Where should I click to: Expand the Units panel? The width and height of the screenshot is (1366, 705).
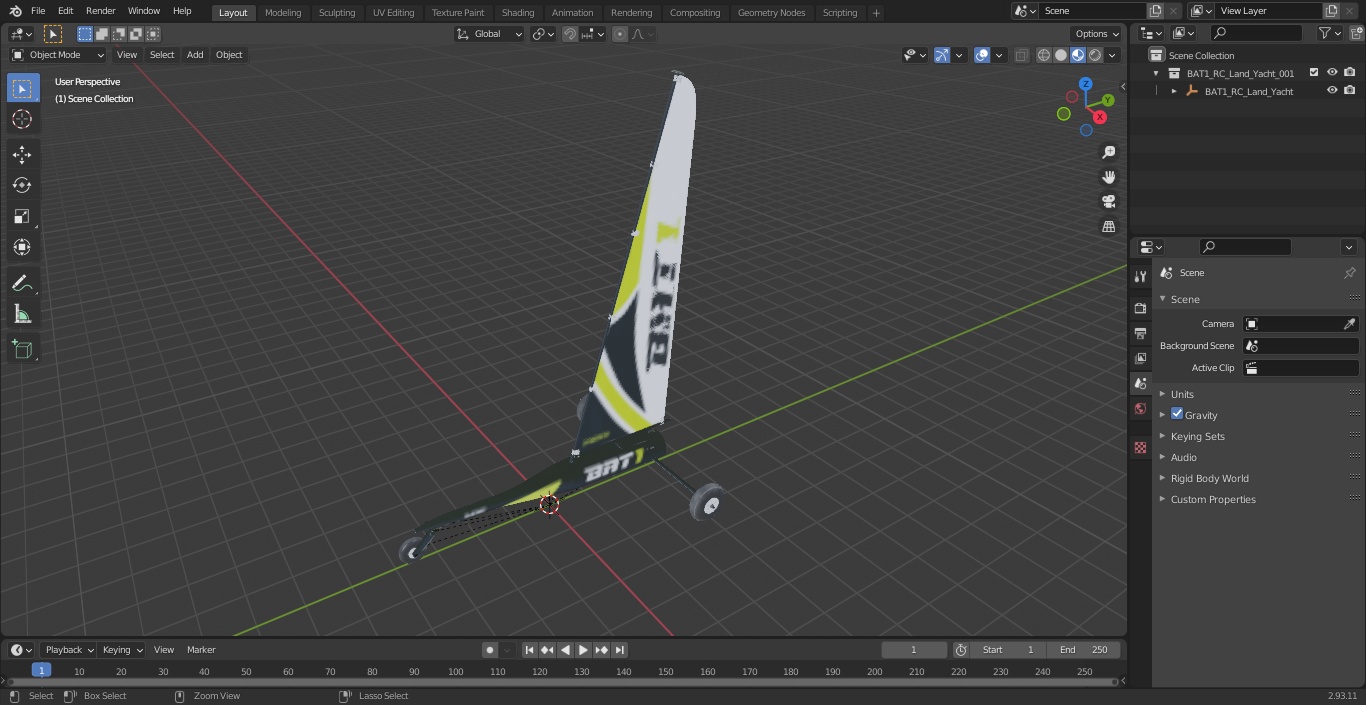tap(1182, 394)
